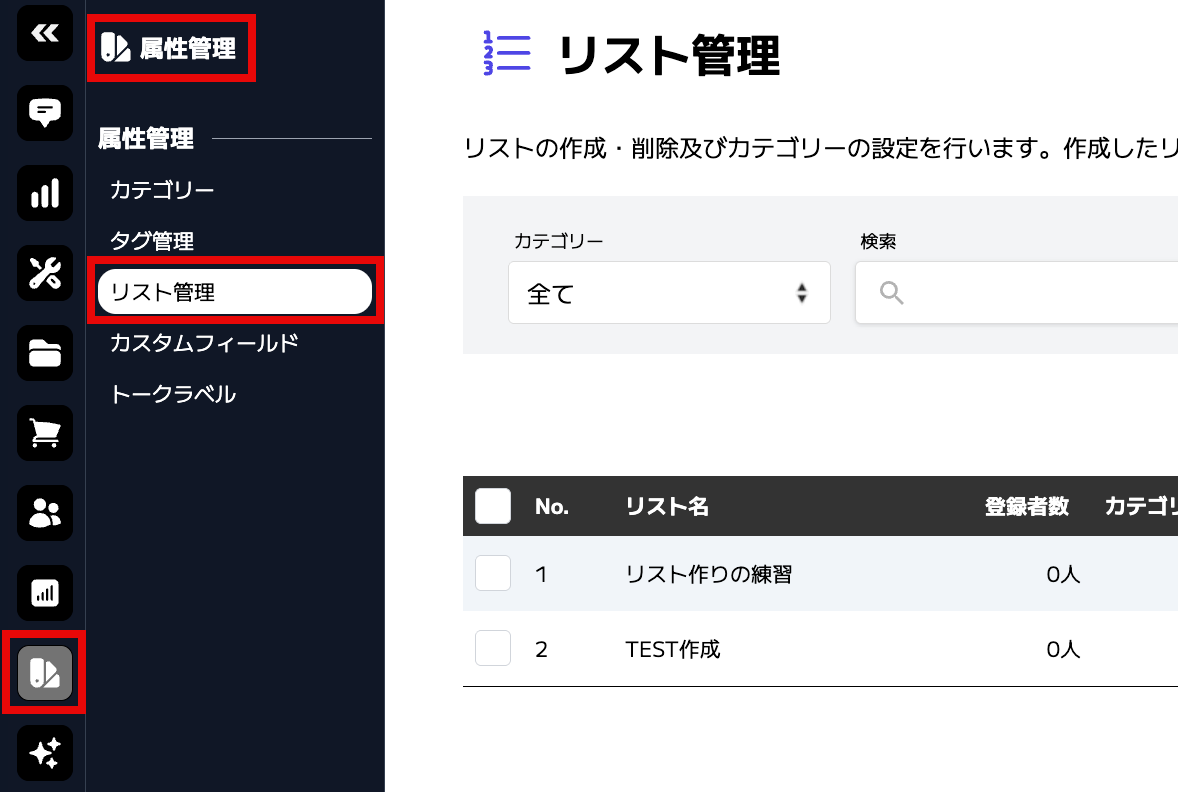Open the chat message icon
The height and width of the screenshot is (792, 1178).
click(45, 113)
